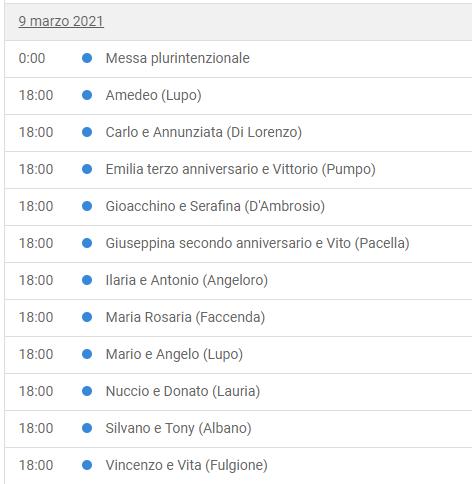Click blue dot beside Gioacchino e Serafina

click(x=87, y=206)
